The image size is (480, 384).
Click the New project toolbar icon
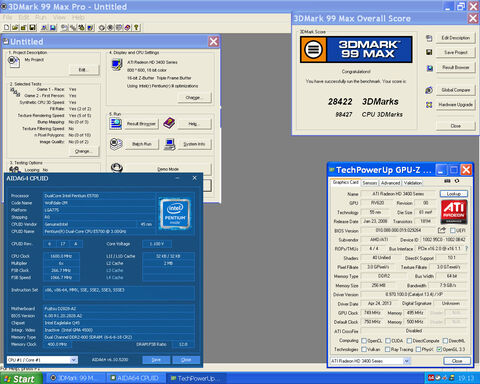6,28
